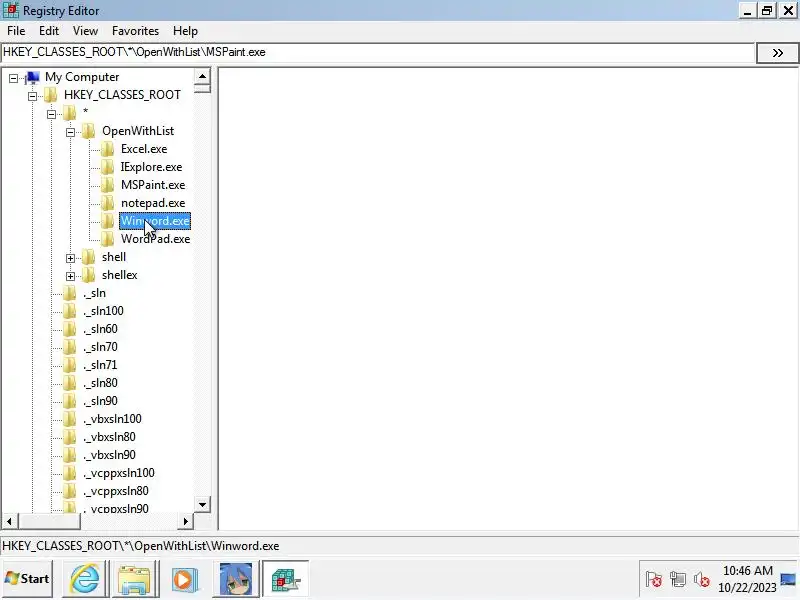Click the address bar path field

click(x=378, y=53)
